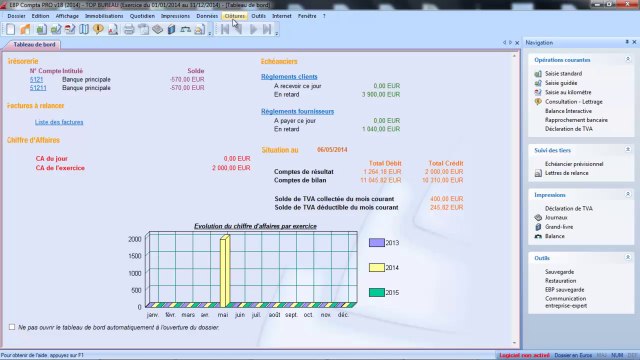Close the Tableau de bord tab
This screenshot has height=360, width=640.
(x=517, y=43)
